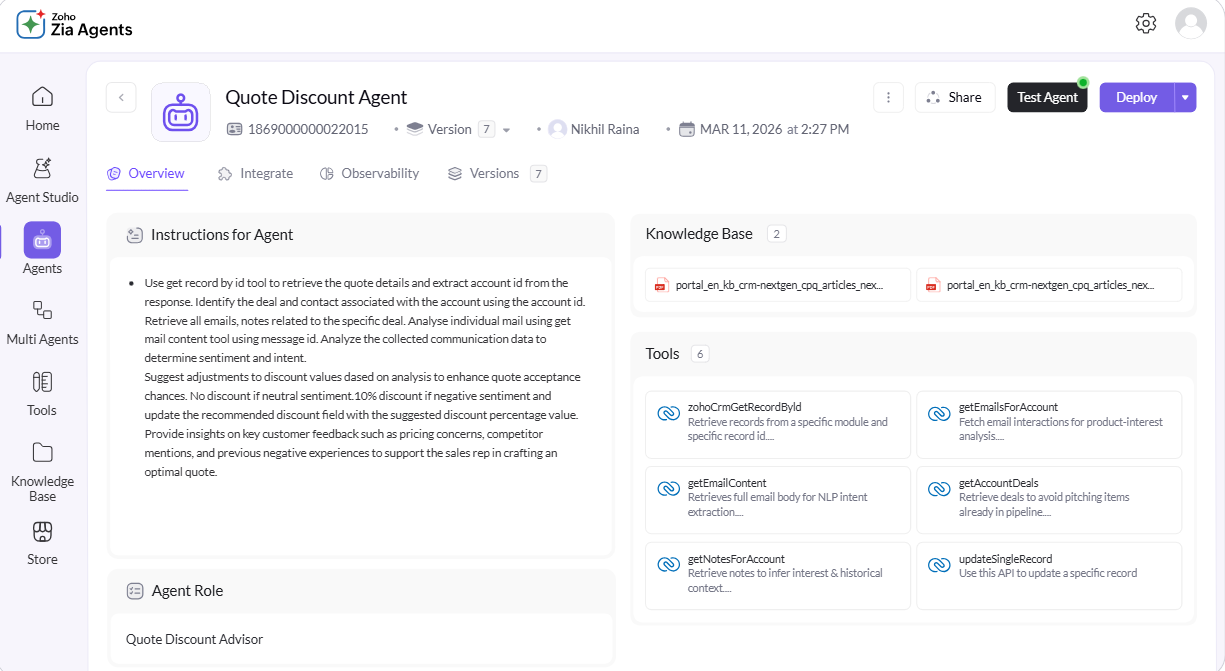This screenshot has width=1225, height=671.
Task: Click the Agent Role heading text
Action: 187,591
